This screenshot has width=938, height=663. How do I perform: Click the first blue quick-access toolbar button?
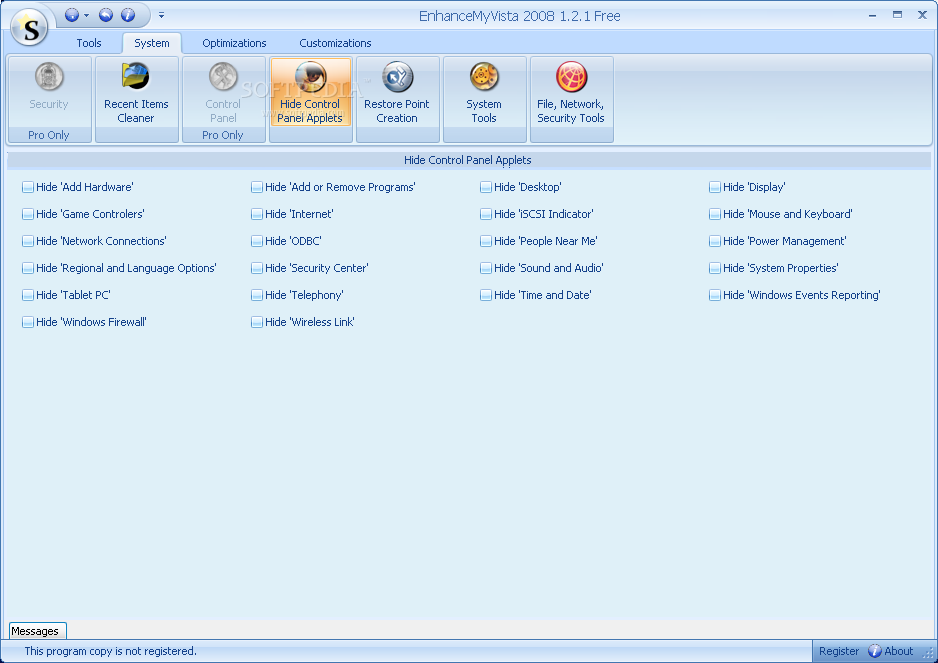pos(72,15)
